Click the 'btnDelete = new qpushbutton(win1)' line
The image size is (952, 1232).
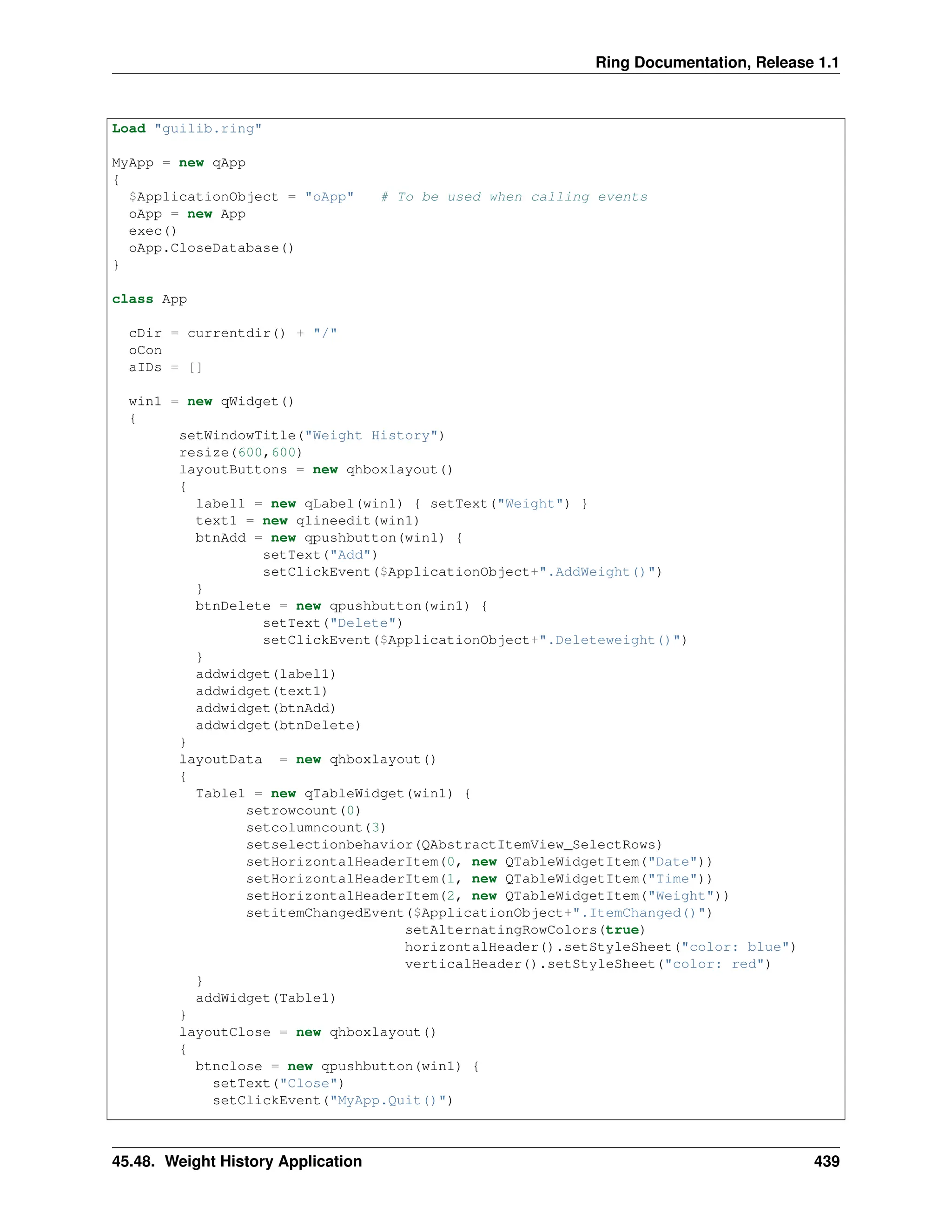(342, 606)
